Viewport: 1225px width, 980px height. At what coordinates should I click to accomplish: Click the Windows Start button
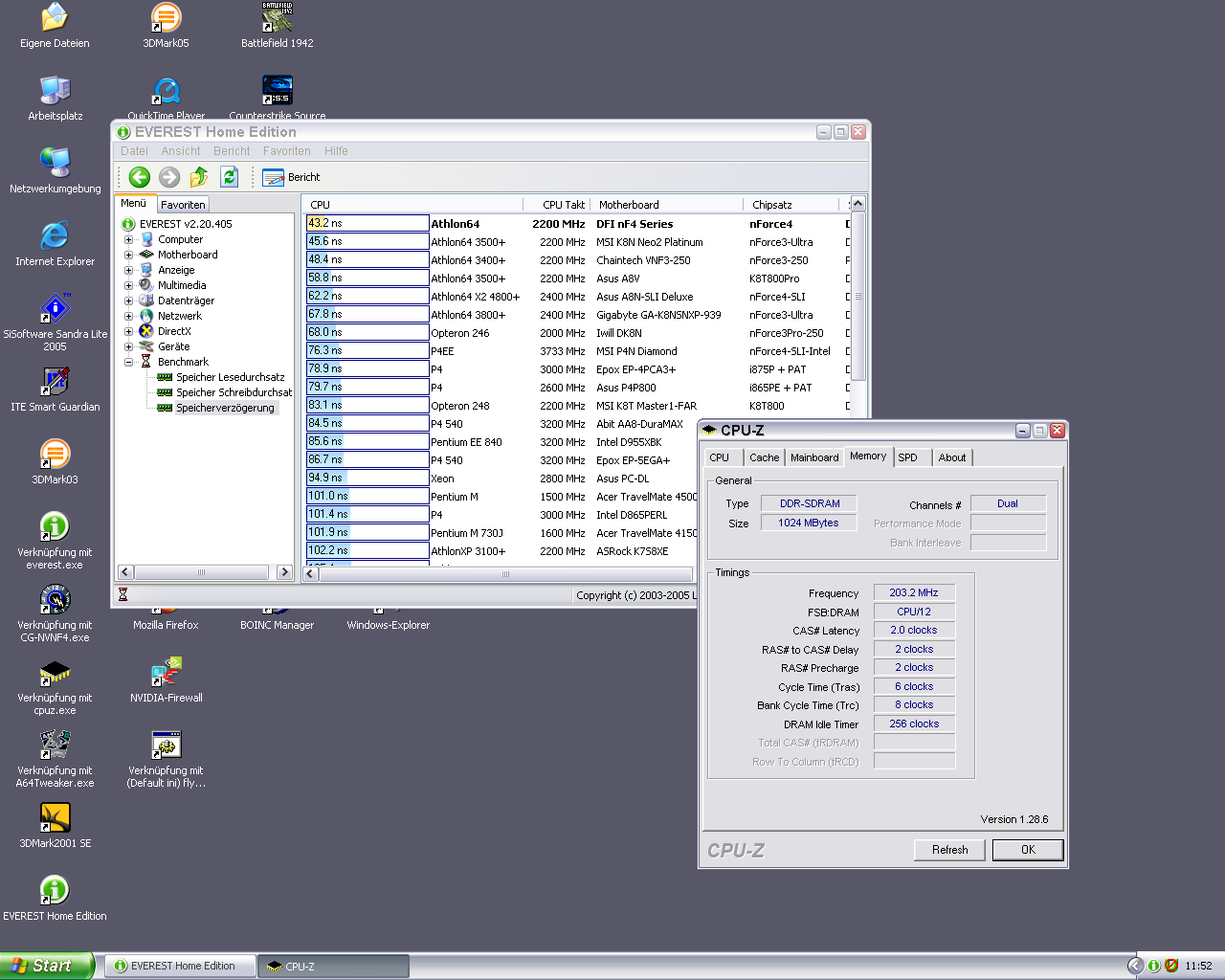click(45, 966)
